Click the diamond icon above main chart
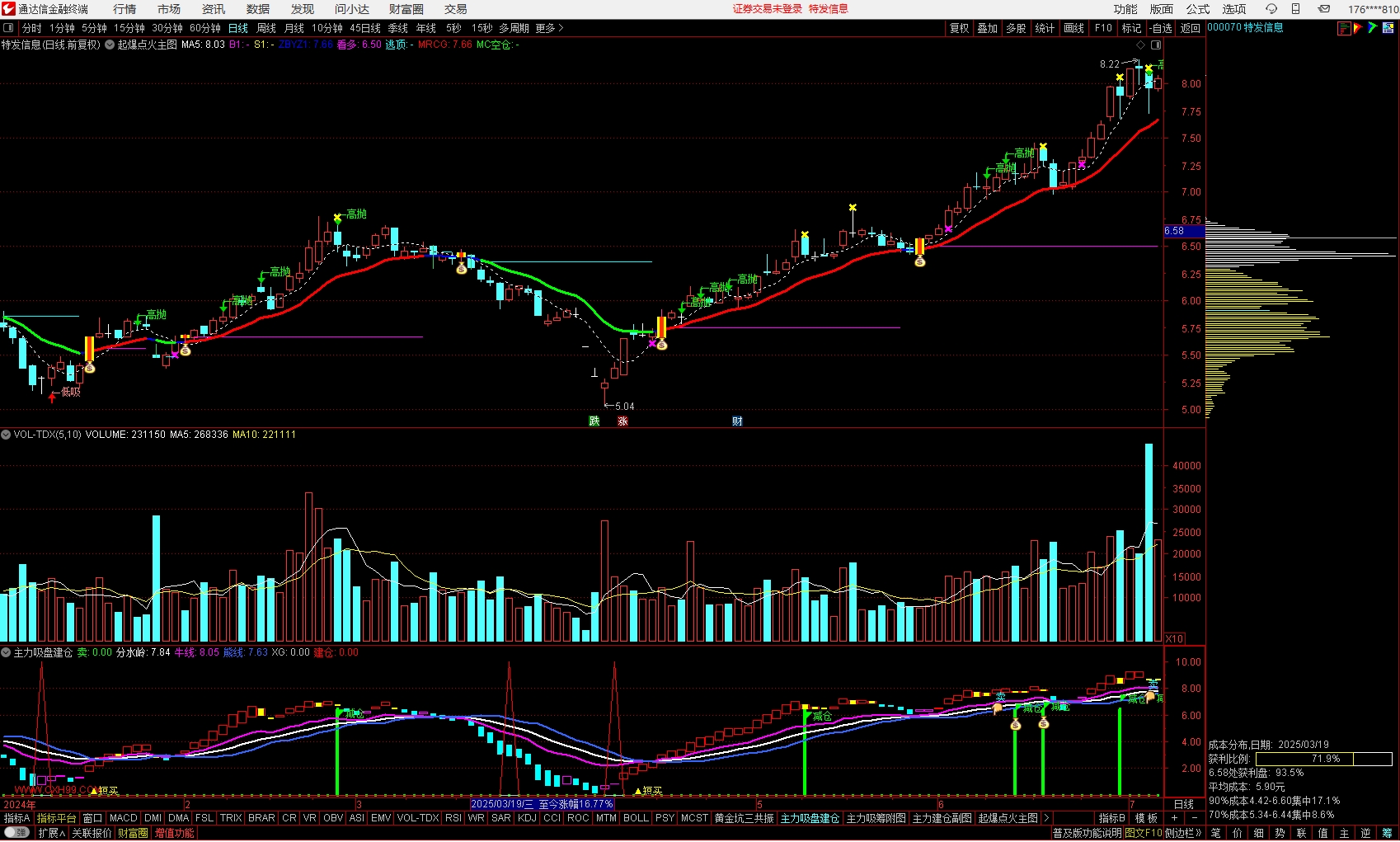The height and width of the screenshot is (842, 1400). pos(1140,45)
